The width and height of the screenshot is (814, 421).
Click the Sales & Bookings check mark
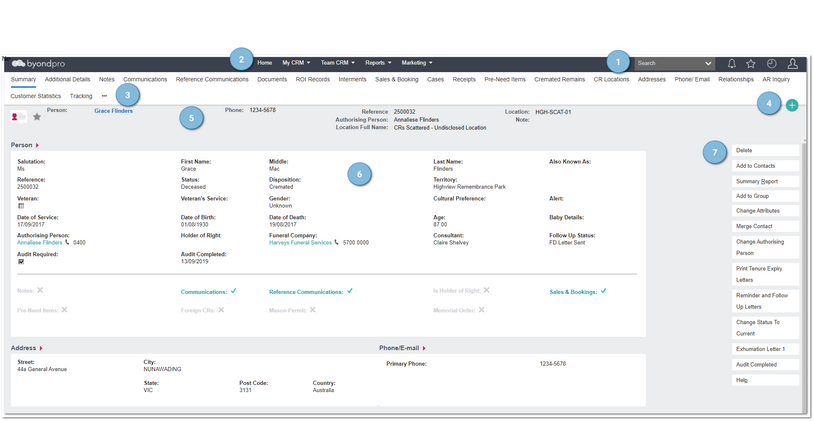click(x=603, y=291)
